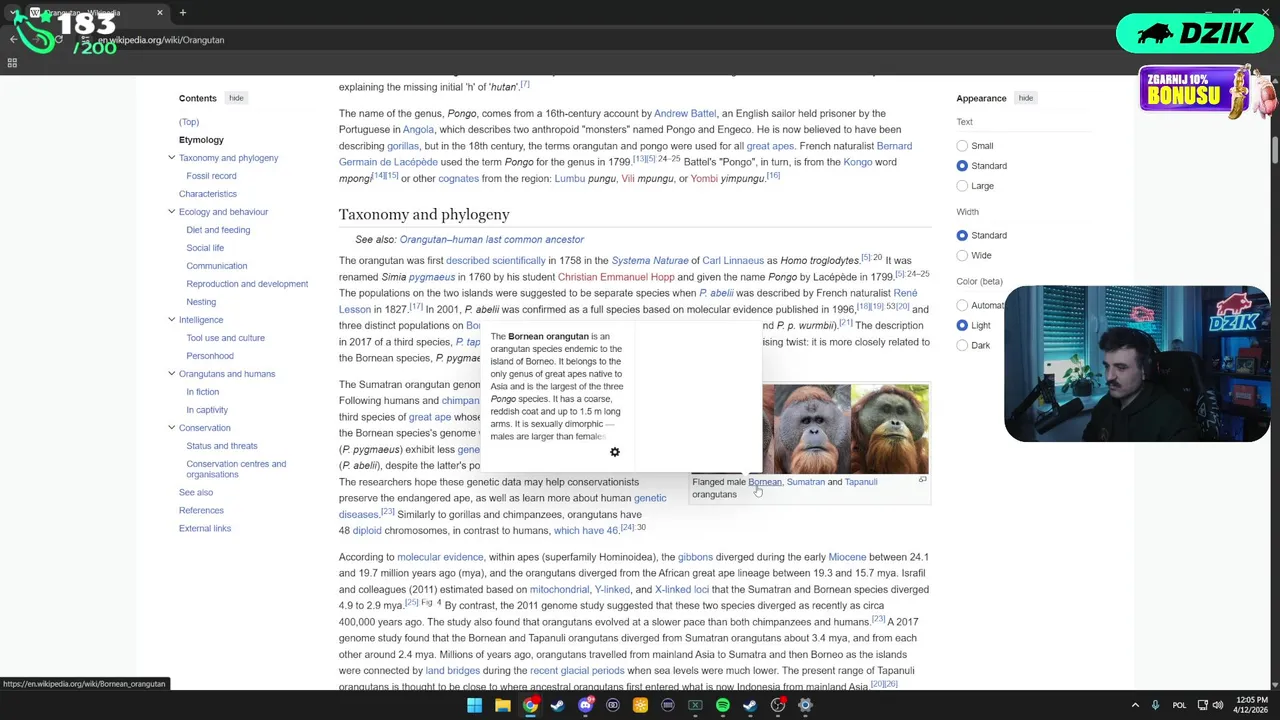Select Dark color mode

pyautogui.click(x=962, y=345)
